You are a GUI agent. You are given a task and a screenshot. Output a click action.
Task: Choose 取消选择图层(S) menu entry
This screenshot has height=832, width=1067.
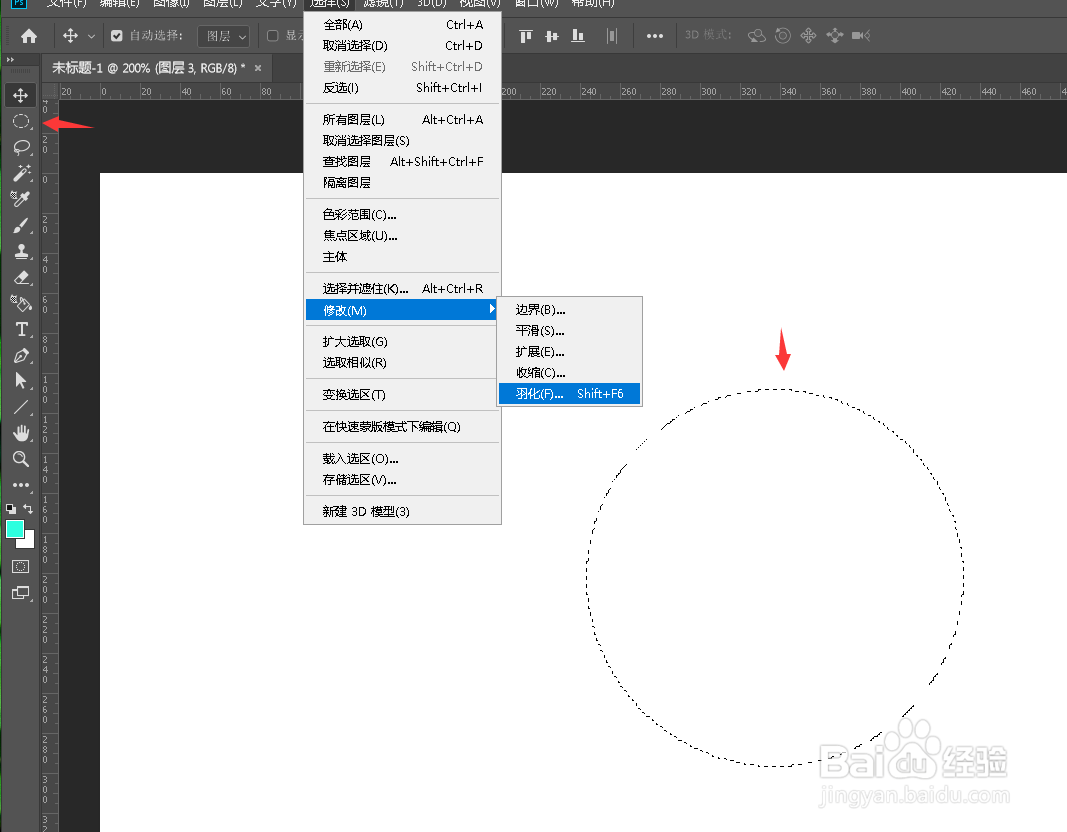click(x=402, y=141)
